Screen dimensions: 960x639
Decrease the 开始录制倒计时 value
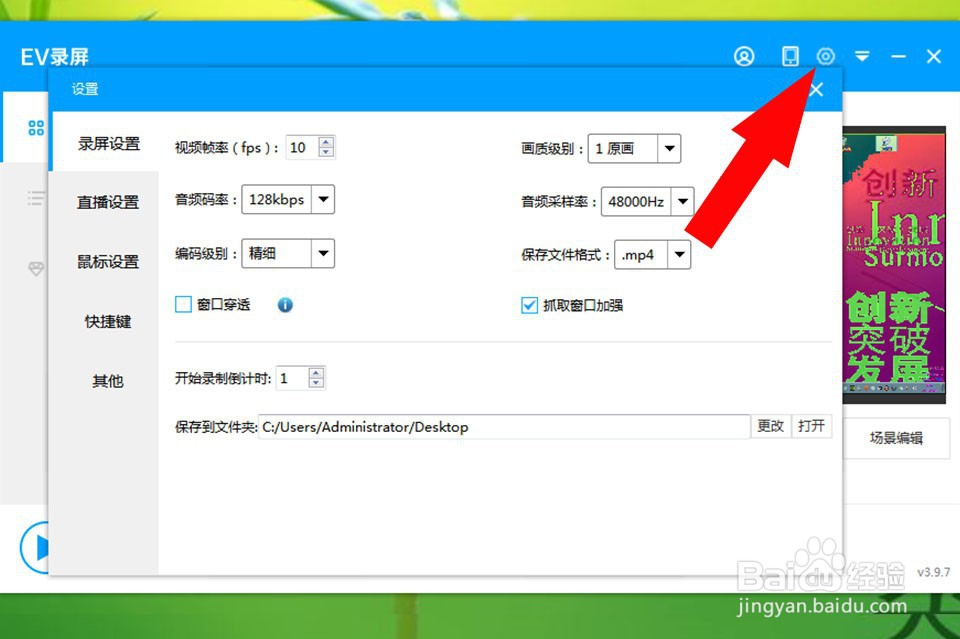tap(316, 383)
